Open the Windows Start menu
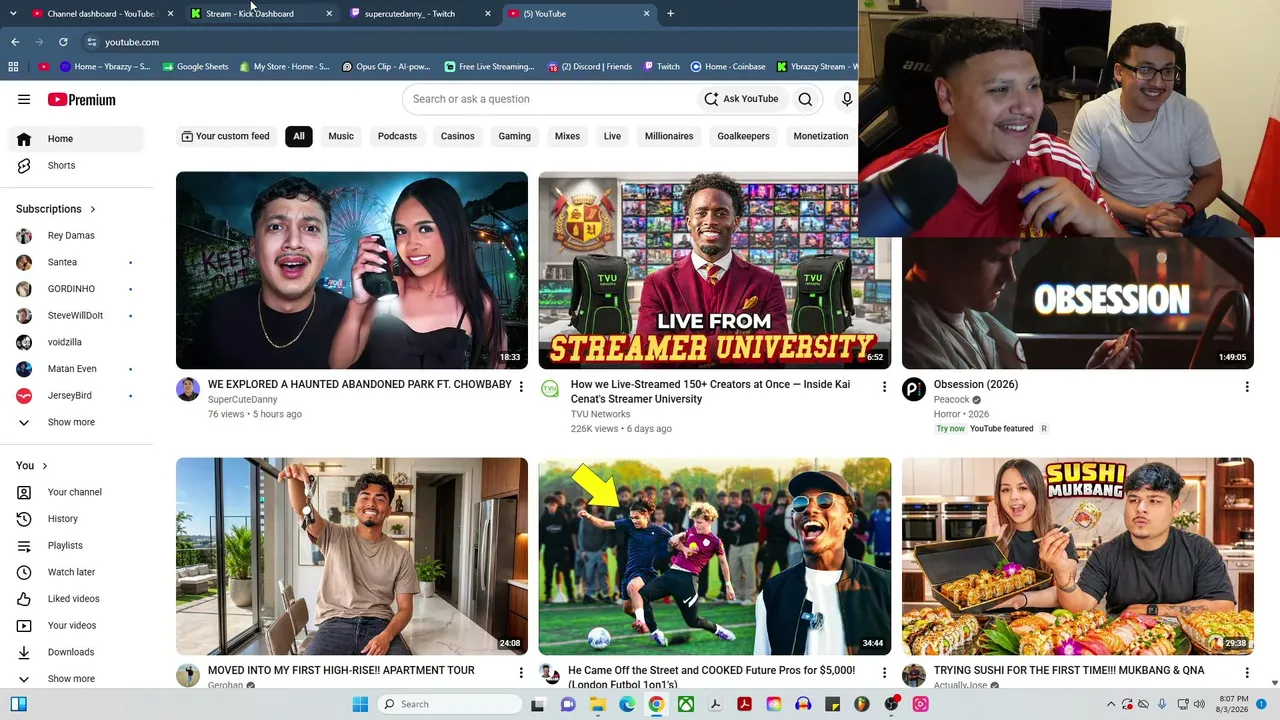 point(360,704)
